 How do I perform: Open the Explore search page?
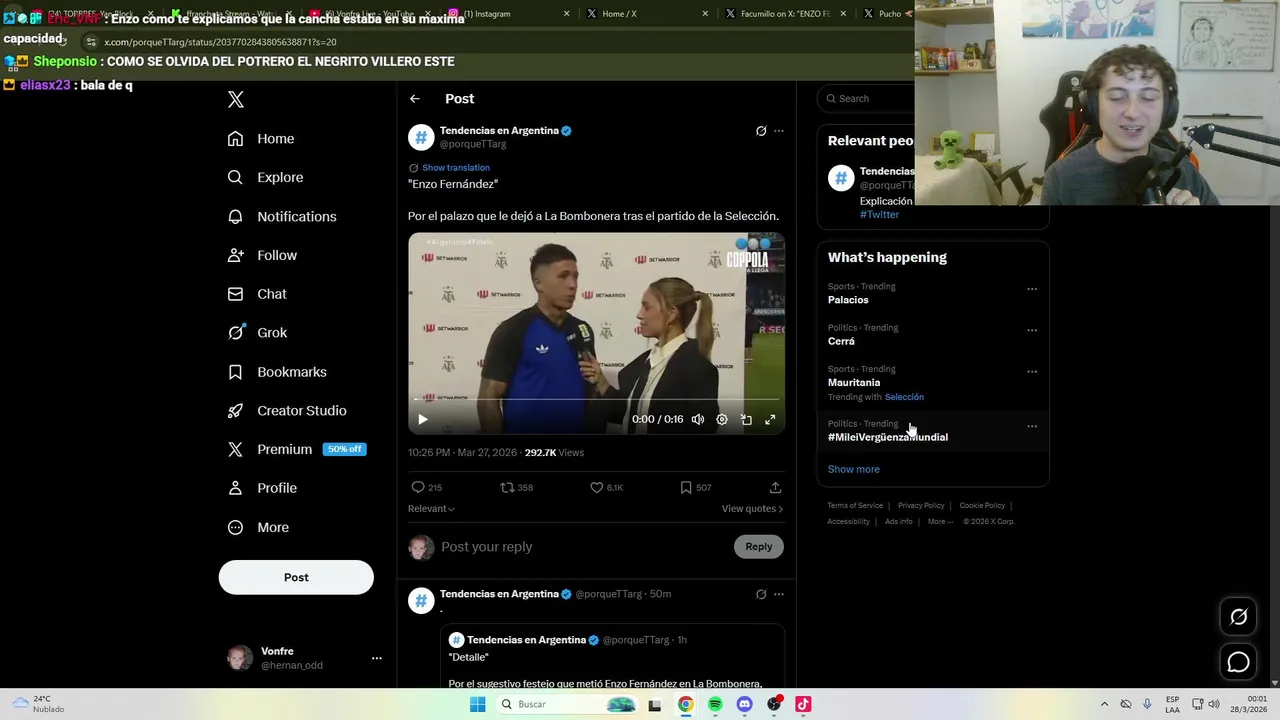coord(265,177)
